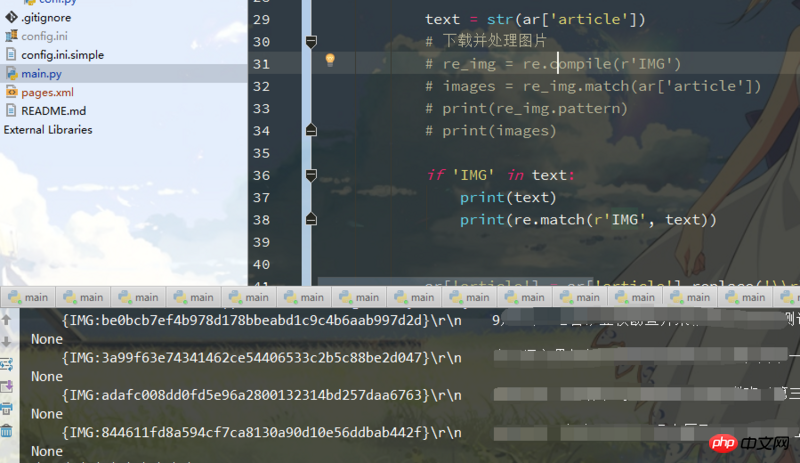The height and width of the screenshot is (463, 800).
Task: Click console output starting "{IMG:be0bcb7ef4b978"
Action: coord(262,320)
